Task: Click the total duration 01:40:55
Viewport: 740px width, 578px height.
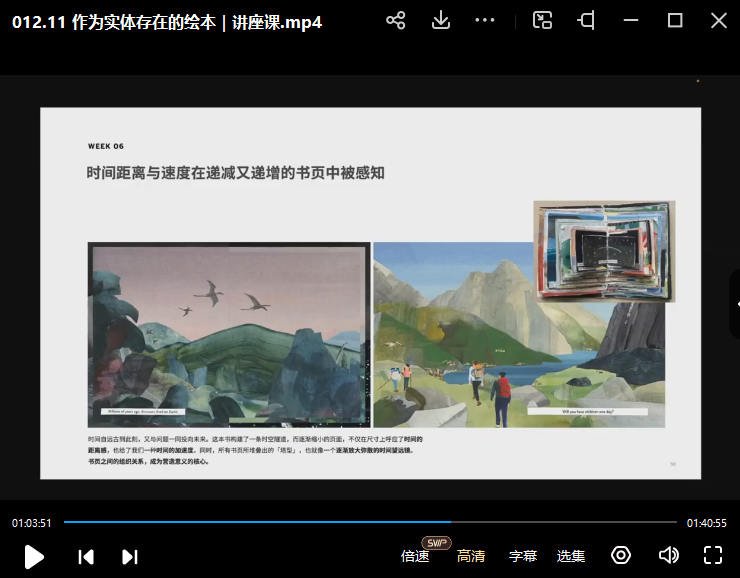Action: (706, 523)
